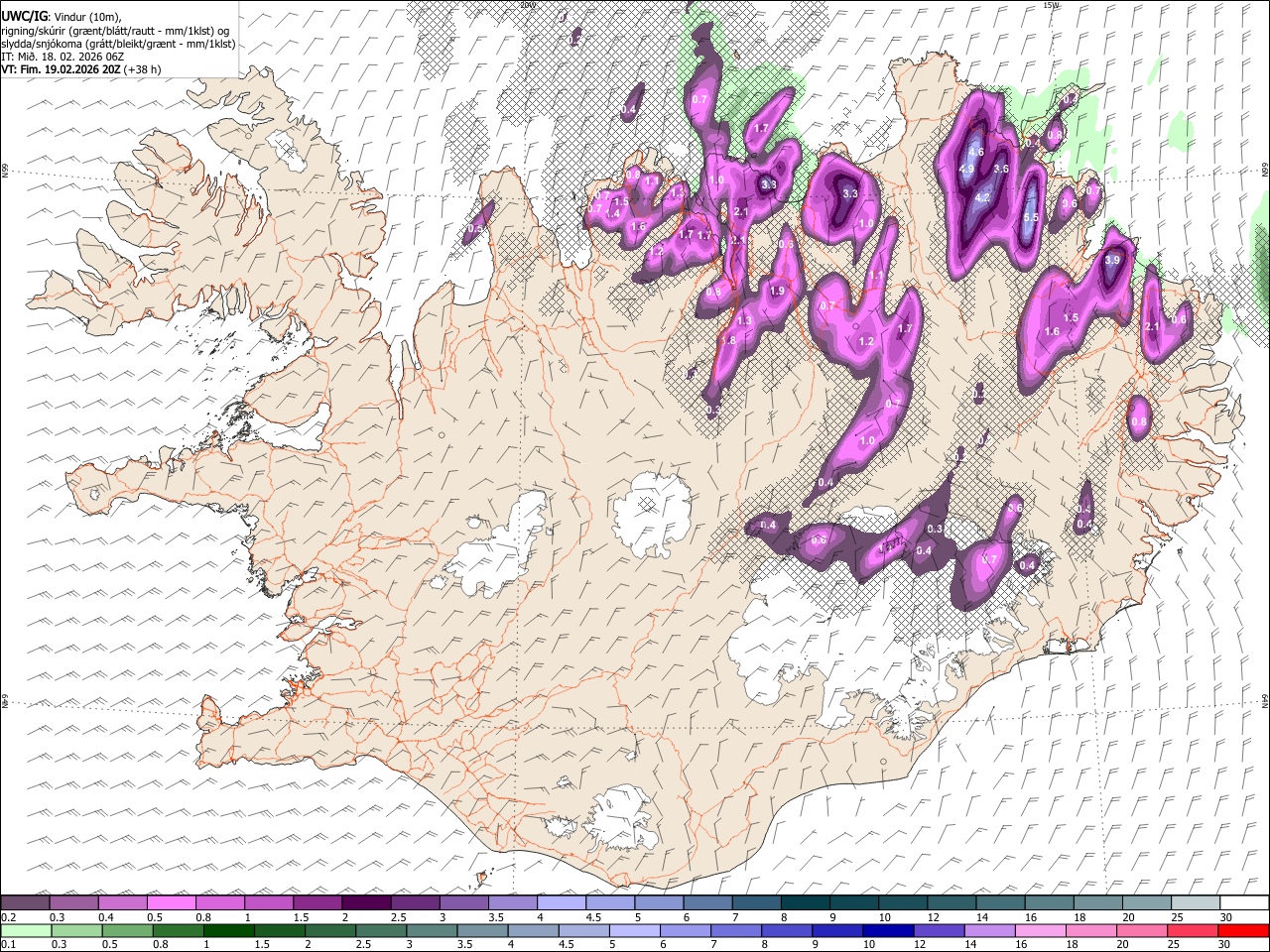Click the 'VT: Fim. 19.02.2026 20Z' valid time
The image size is (1270, 952).
62,69
